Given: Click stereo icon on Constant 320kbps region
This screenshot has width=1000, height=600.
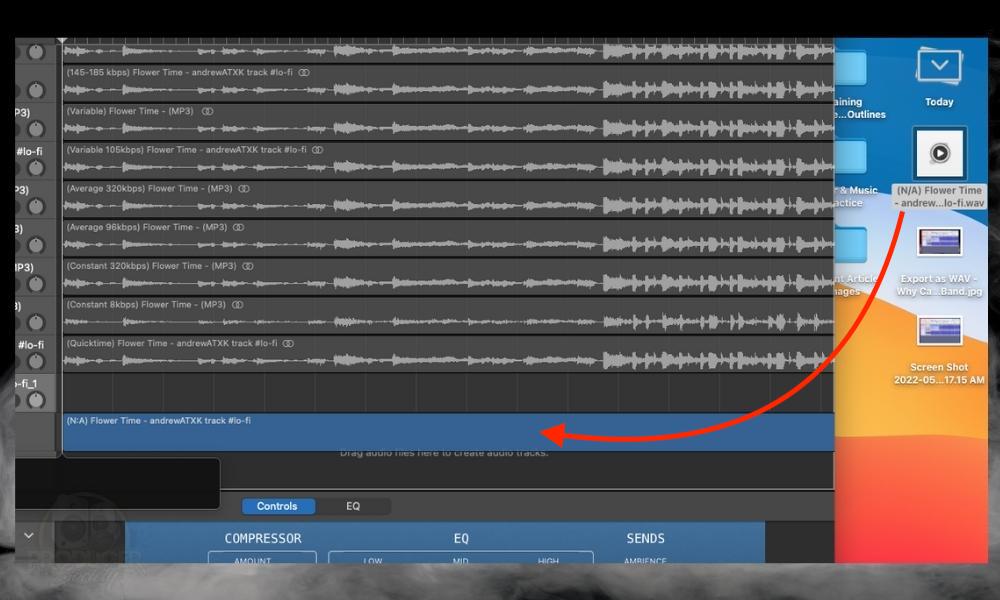Looking at the screenshot, I should click(x=248, y=266).
